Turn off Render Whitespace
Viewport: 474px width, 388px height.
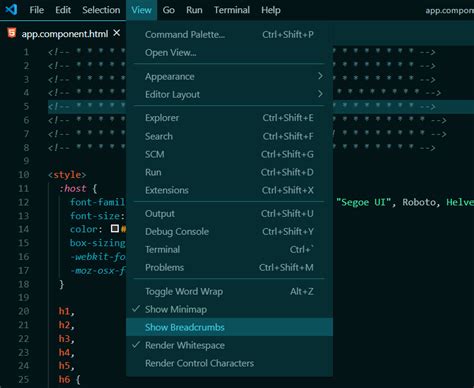click(x=229, y=345)
